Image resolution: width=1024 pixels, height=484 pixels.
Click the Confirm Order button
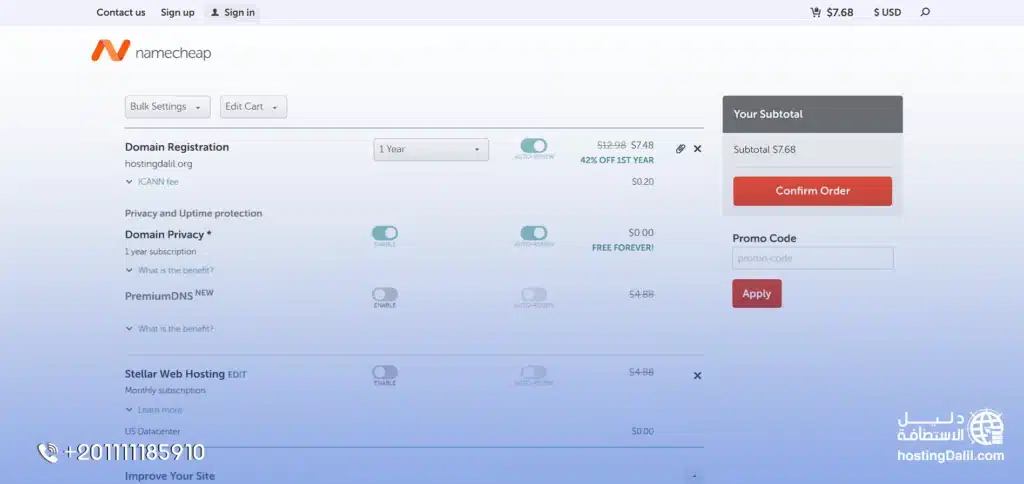pos(812,191)
